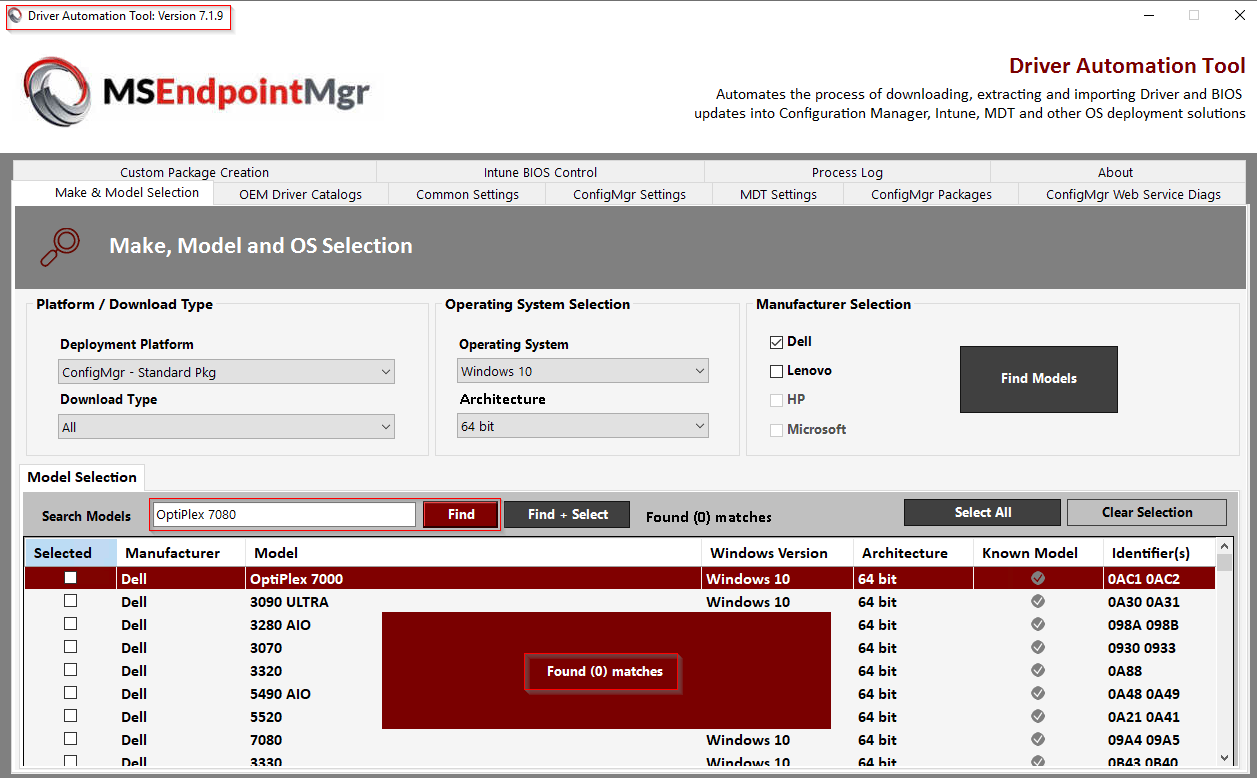
Task: Click Known Model checkmark for 3320 row
Action: (1038, 670)
